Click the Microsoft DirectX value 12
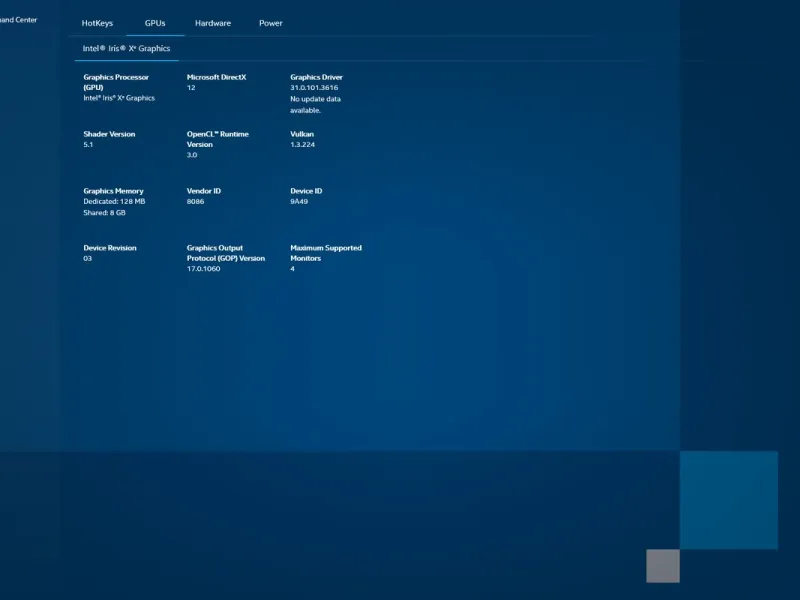 [191, 88]
